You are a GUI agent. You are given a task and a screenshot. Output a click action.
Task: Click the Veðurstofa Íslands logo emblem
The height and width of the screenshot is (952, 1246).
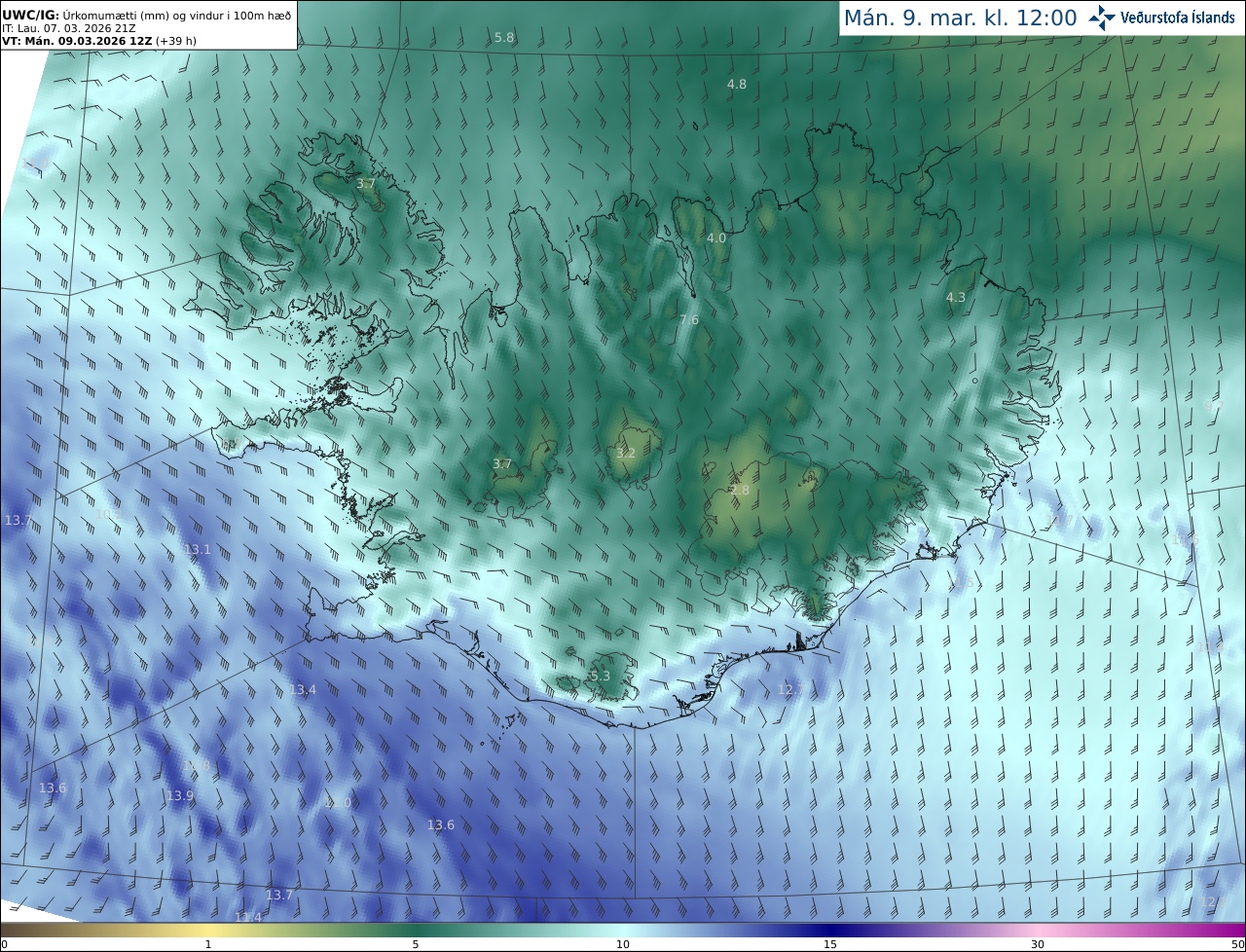pos(1103,18)
